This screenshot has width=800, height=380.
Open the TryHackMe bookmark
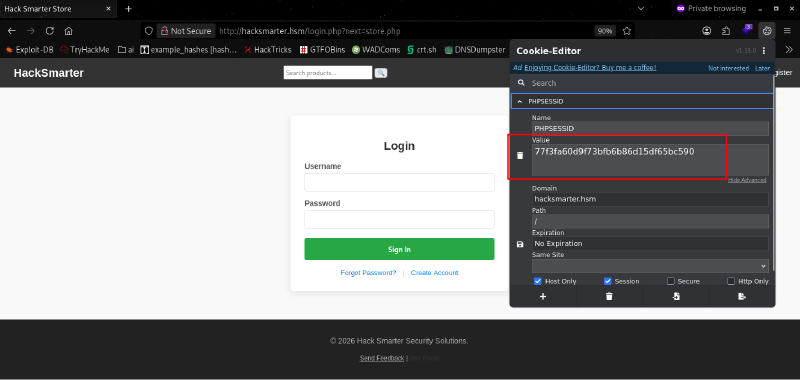85,49
